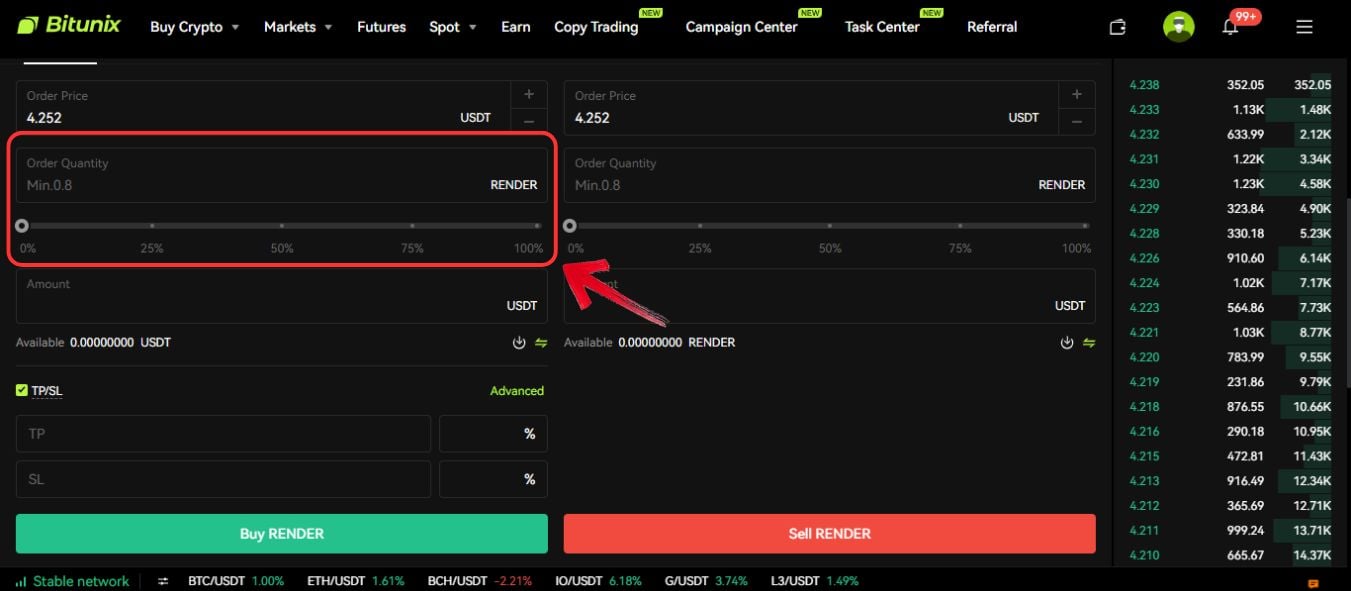The image size is (1351, 591).
Task: Click the buy Order Quantity field
Action: (x=282, y=175)
